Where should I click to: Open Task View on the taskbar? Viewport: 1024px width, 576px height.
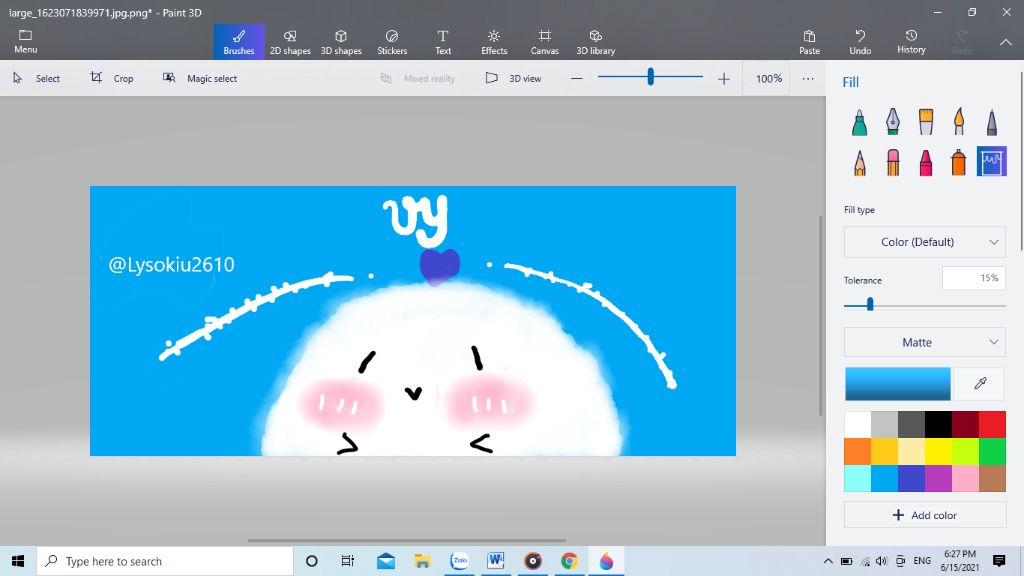pyautogui.click(x=347, y=561)
